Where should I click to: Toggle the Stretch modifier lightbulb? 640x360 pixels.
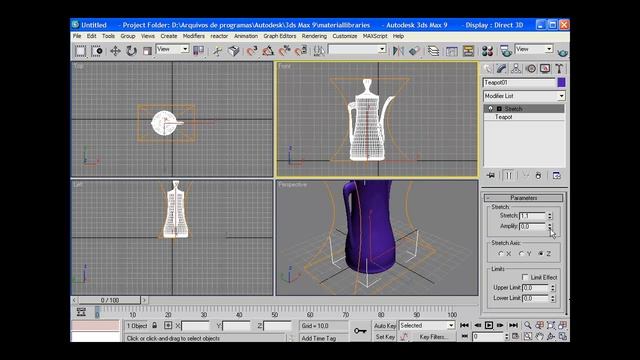490,109
